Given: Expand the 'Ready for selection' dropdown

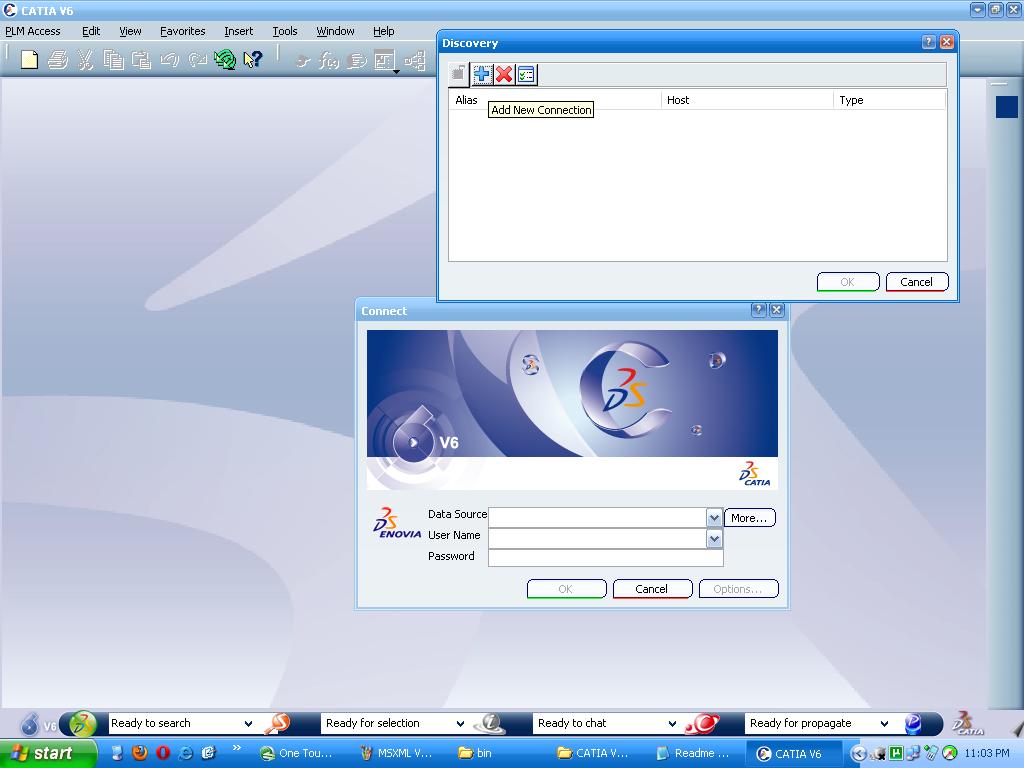Looking at the screenshot, I should (x=460, y=724).
